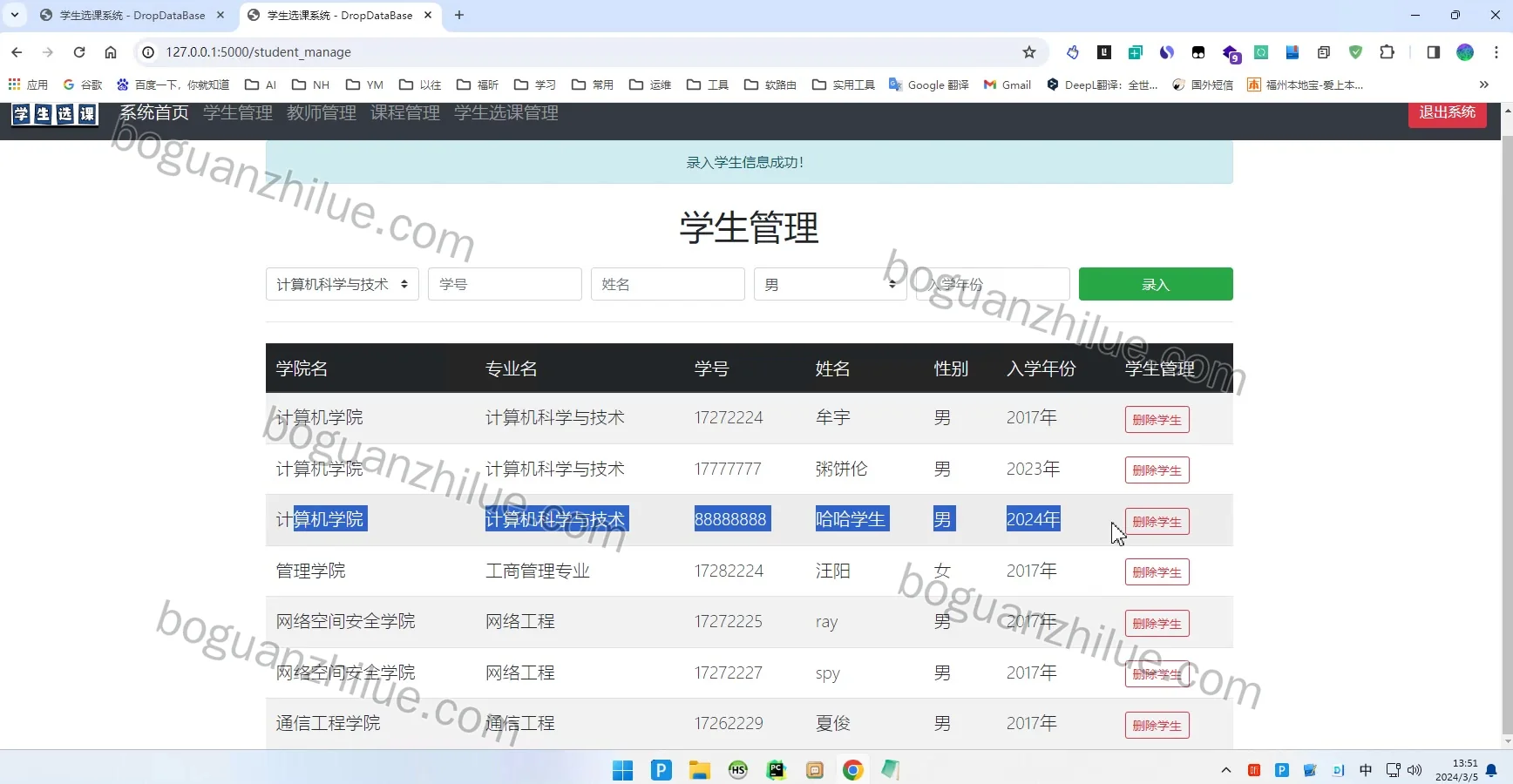Click the green 录入 button
Viewport: 1513px width, 784px height.
point(1156,284)
